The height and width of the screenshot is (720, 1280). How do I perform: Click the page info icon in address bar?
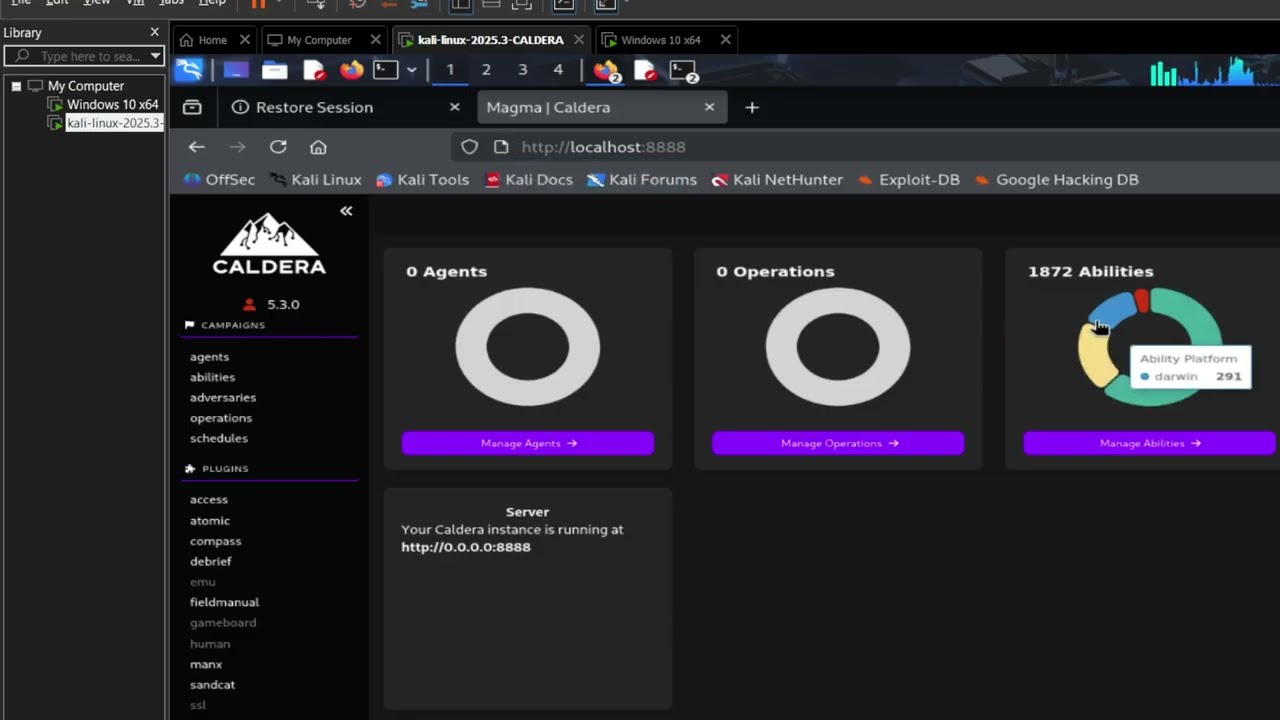pos(501,147)
